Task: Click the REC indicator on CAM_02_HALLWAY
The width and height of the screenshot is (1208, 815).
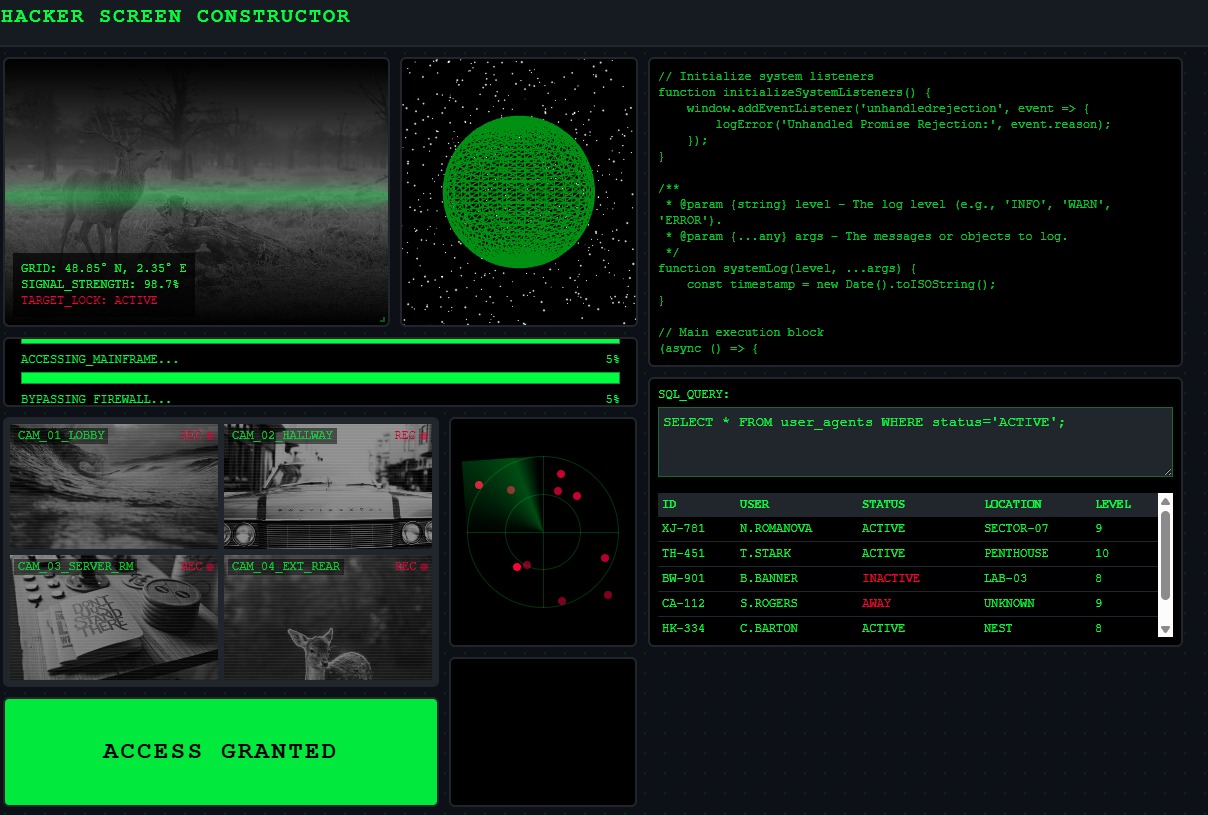Action: click(411, 435)
